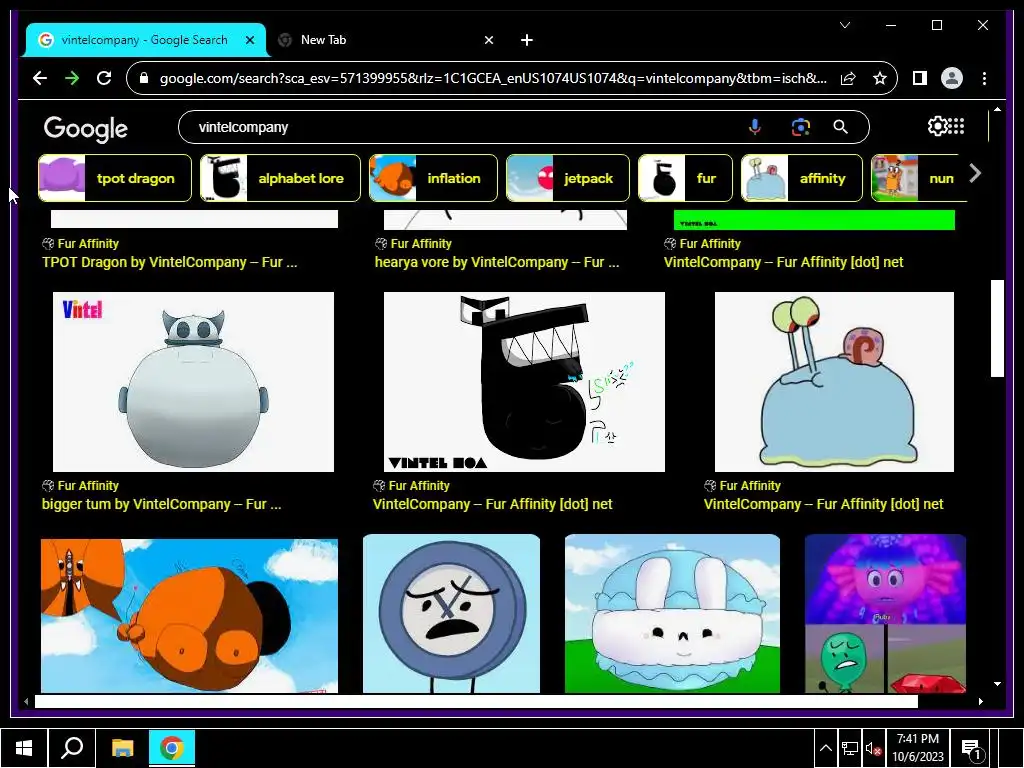Open Fur Affinity source above TPOT Dragon
Screen dimensions: 1024x768
[x=80, y=244]
